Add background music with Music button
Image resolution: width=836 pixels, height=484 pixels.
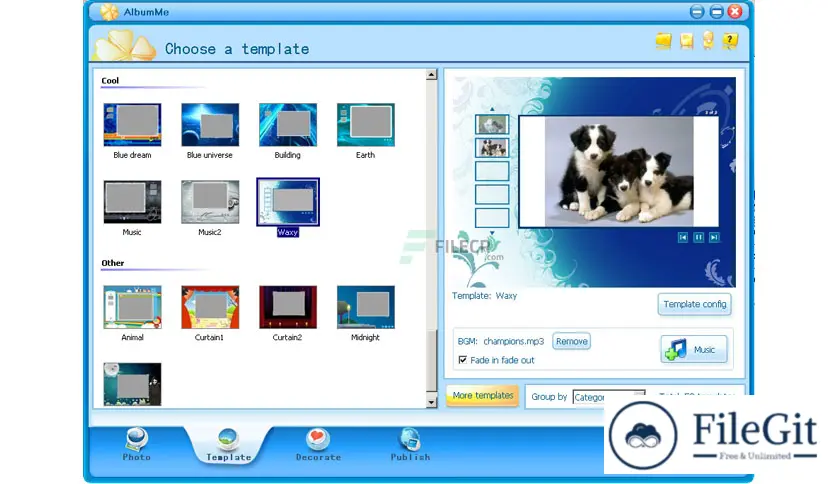pos(694,350)
